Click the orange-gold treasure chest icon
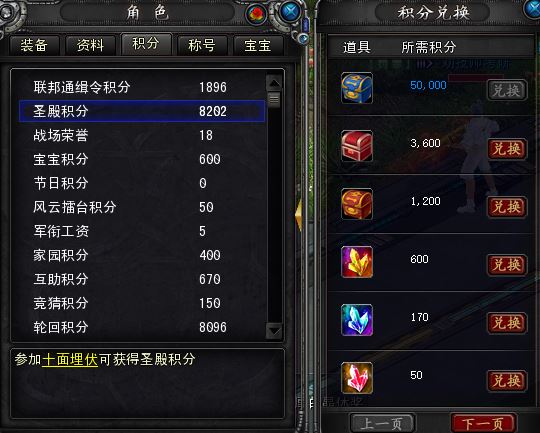Screen dimensions: 540x433 [x=357, y=204]
